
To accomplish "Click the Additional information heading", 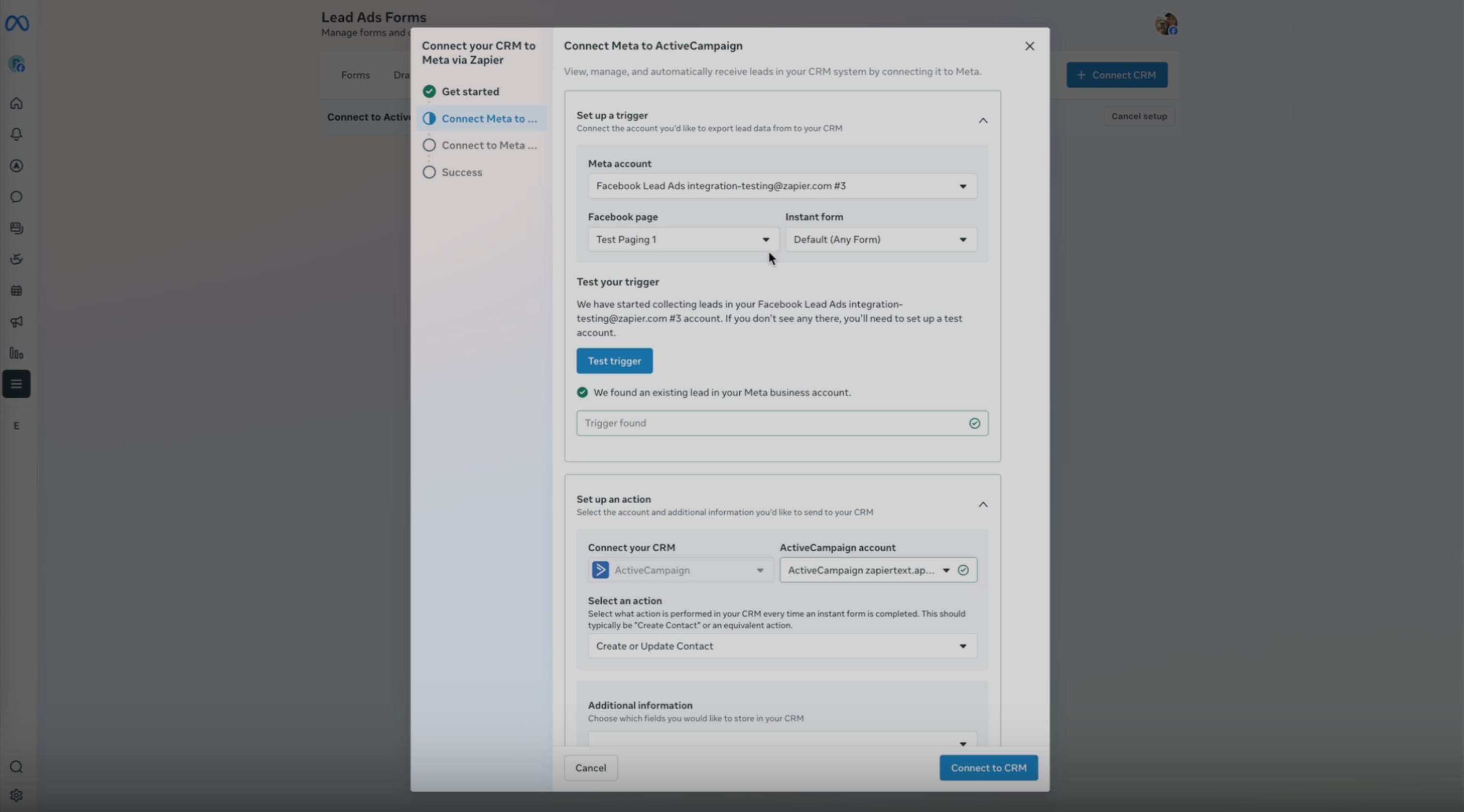I will tap(640, 705).
